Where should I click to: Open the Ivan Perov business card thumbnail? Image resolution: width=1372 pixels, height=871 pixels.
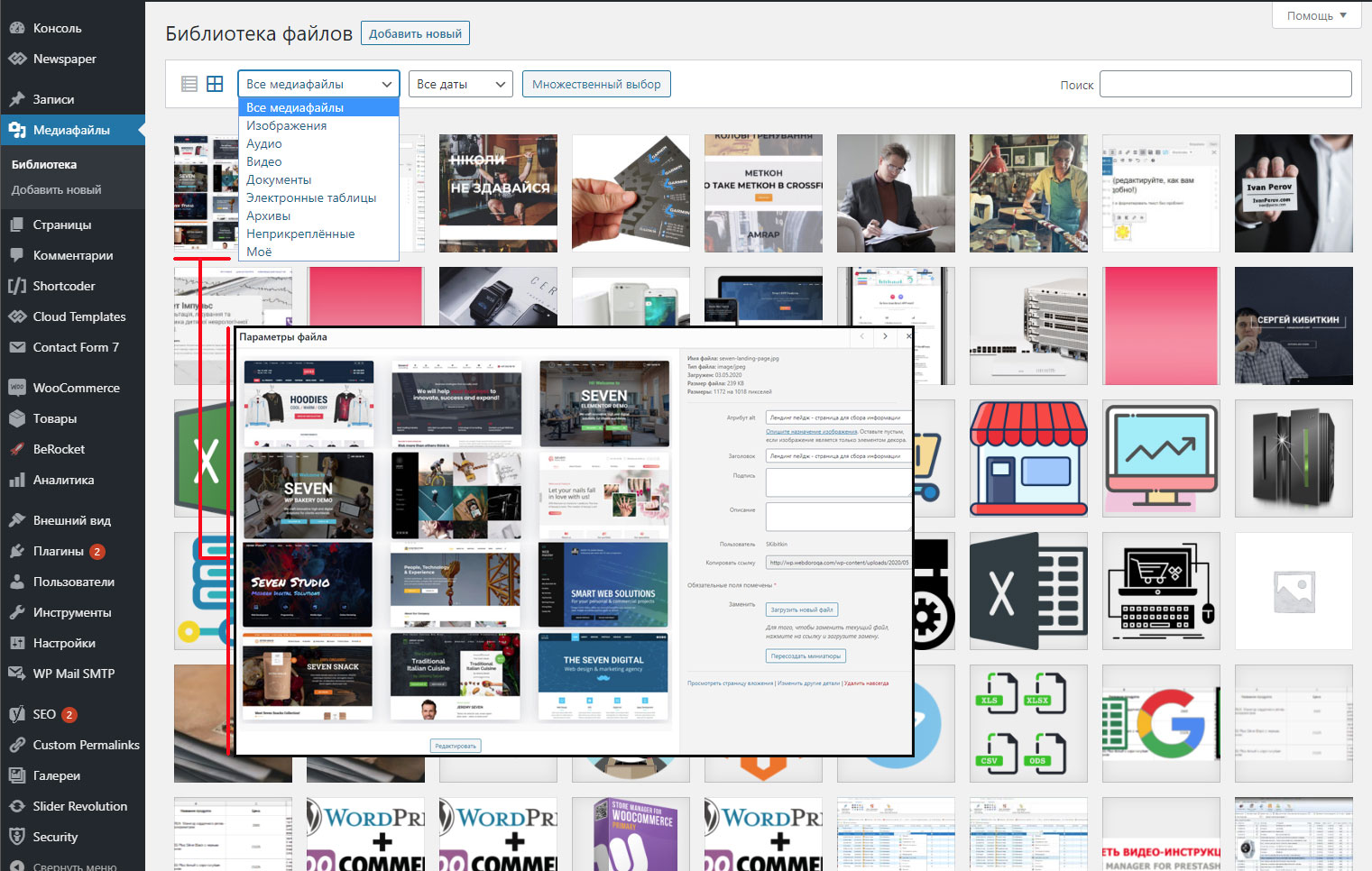[x=1294, y=193]
